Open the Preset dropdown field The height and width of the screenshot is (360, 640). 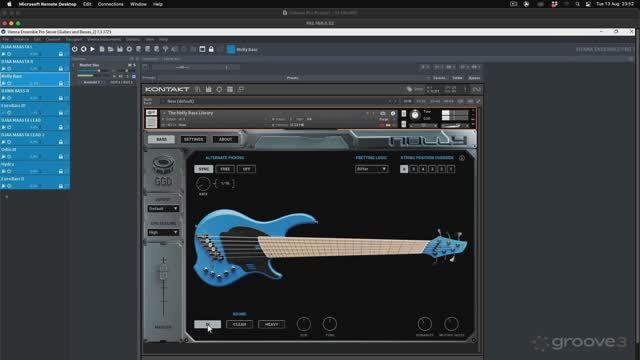pos(293,78)
